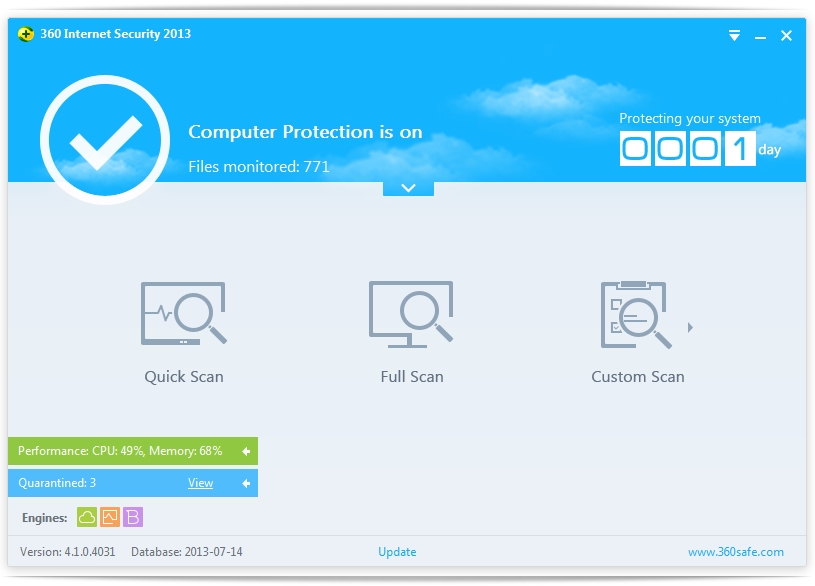Toggle the purple B engine icon

133,517
